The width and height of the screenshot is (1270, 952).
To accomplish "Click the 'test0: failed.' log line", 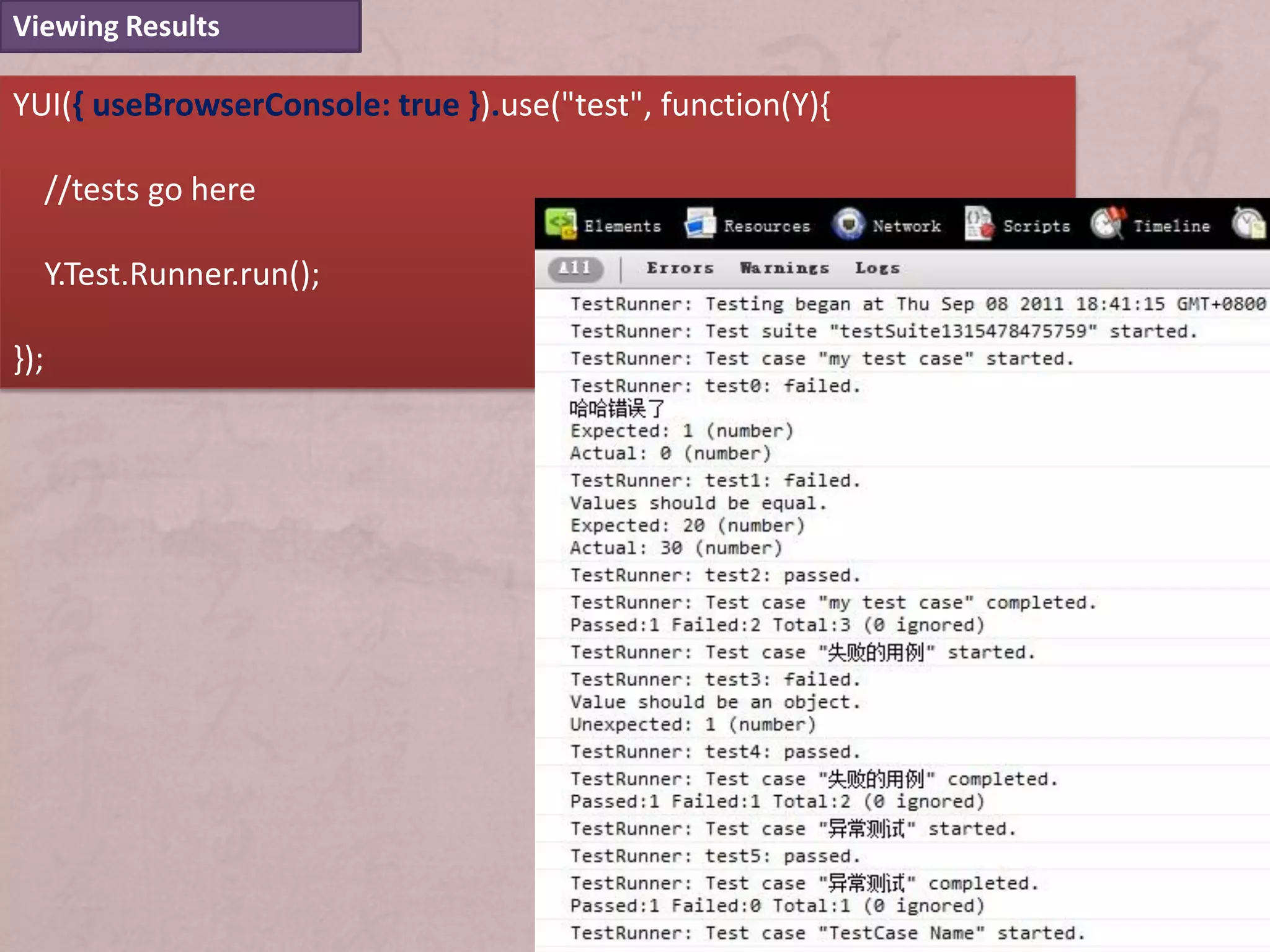I will pyautogui.click(x=716, y=386).
